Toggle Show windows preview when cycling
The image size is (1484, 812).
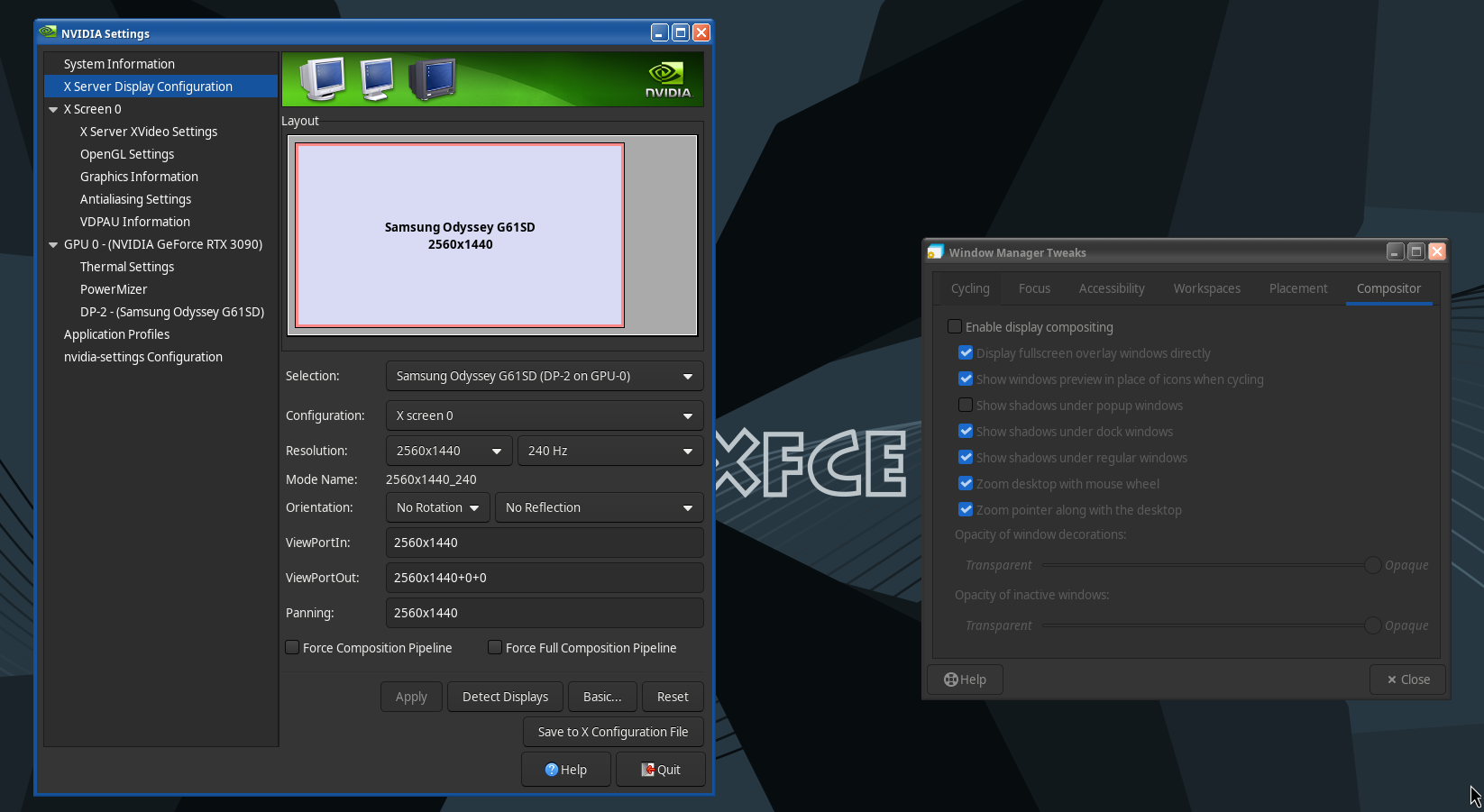pyautogui.click(x=966, y=379)
